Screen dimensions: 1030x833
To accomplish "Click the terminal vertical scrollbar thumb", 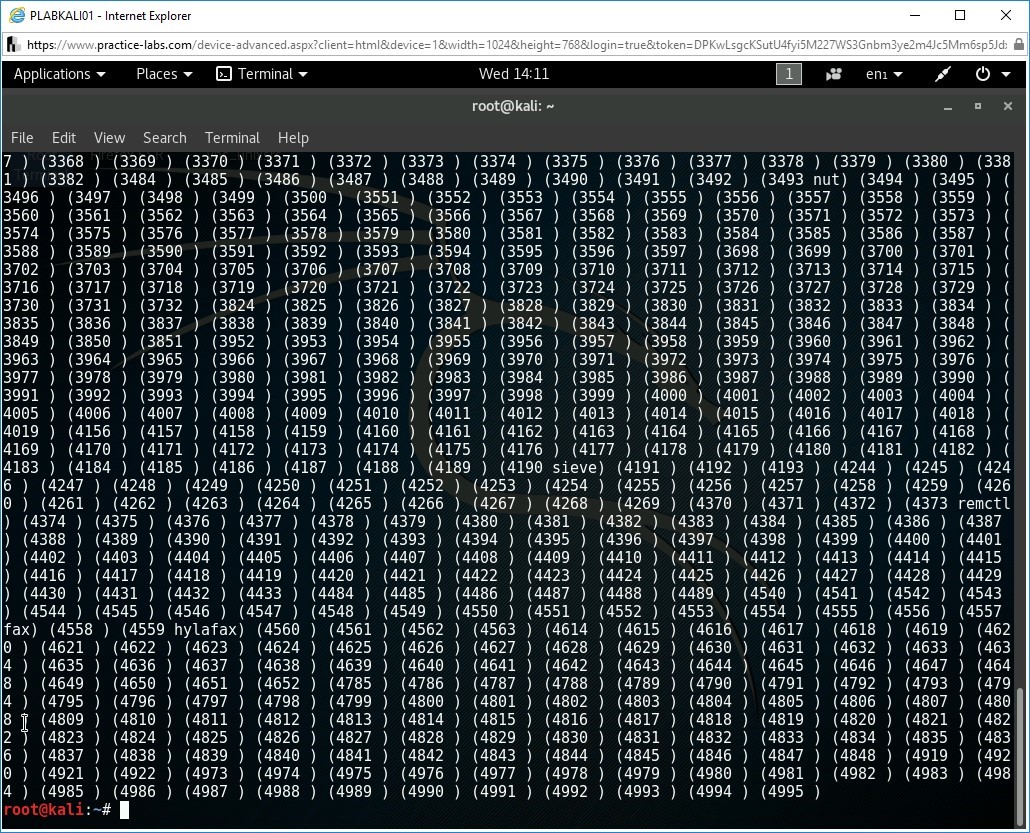I will [x=1019, y=757].
